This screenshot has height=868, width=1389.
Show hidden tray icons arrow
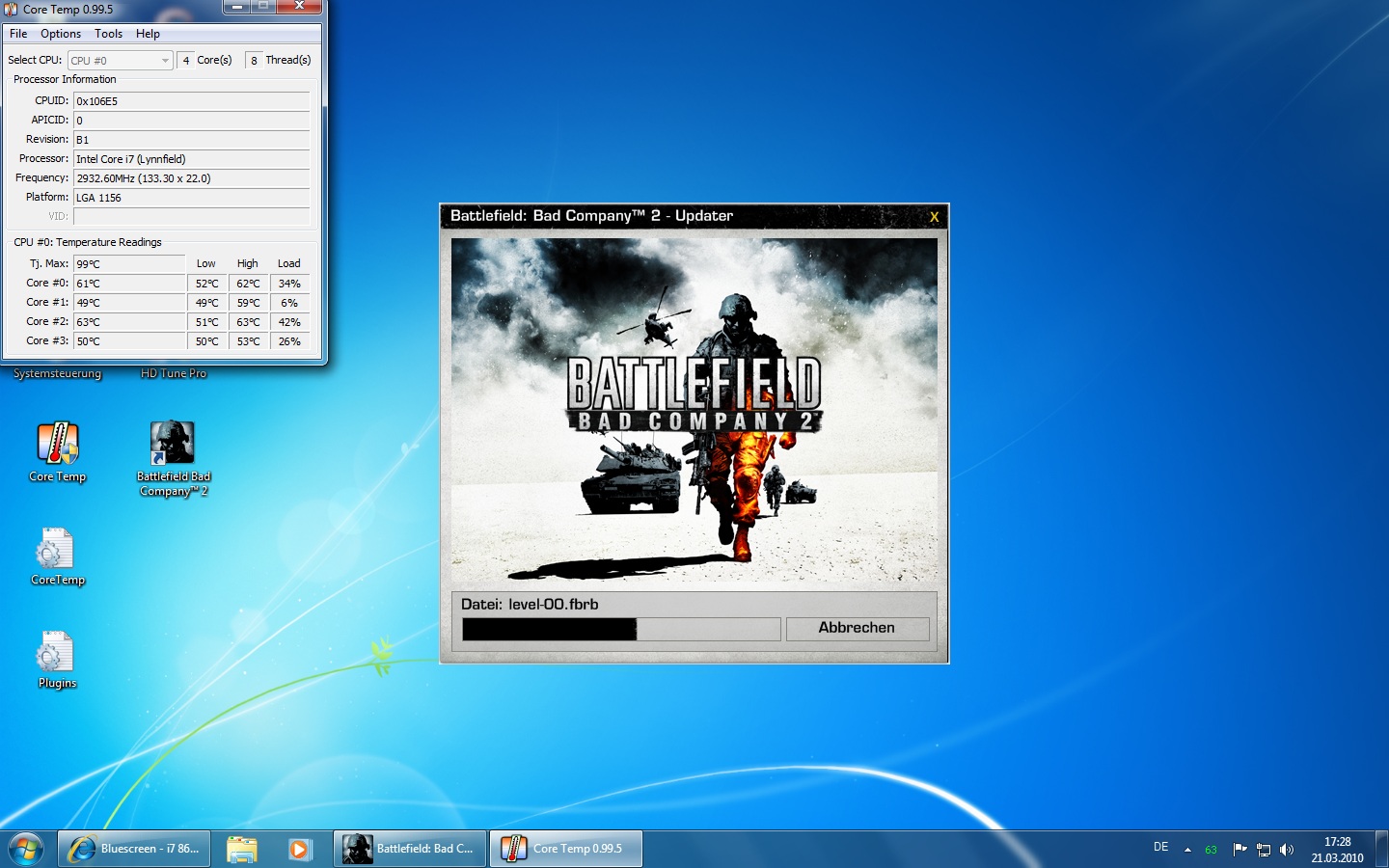1187,850
